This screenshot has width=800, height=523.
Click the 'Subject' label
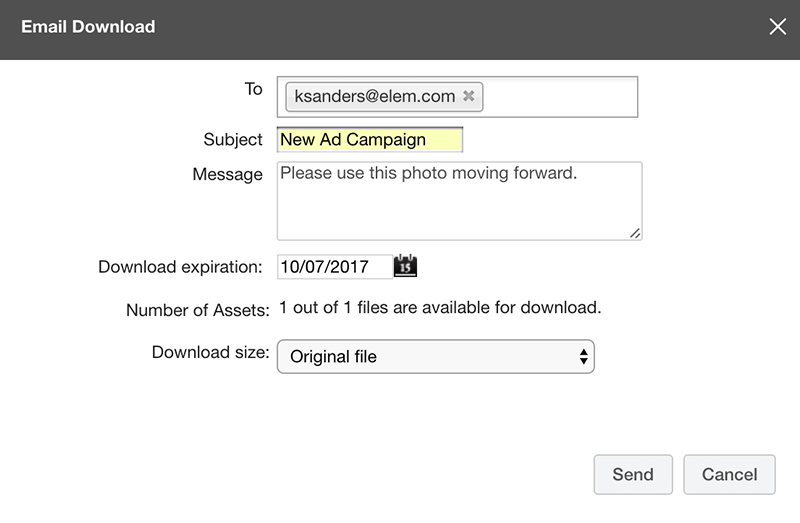point(233,139)
